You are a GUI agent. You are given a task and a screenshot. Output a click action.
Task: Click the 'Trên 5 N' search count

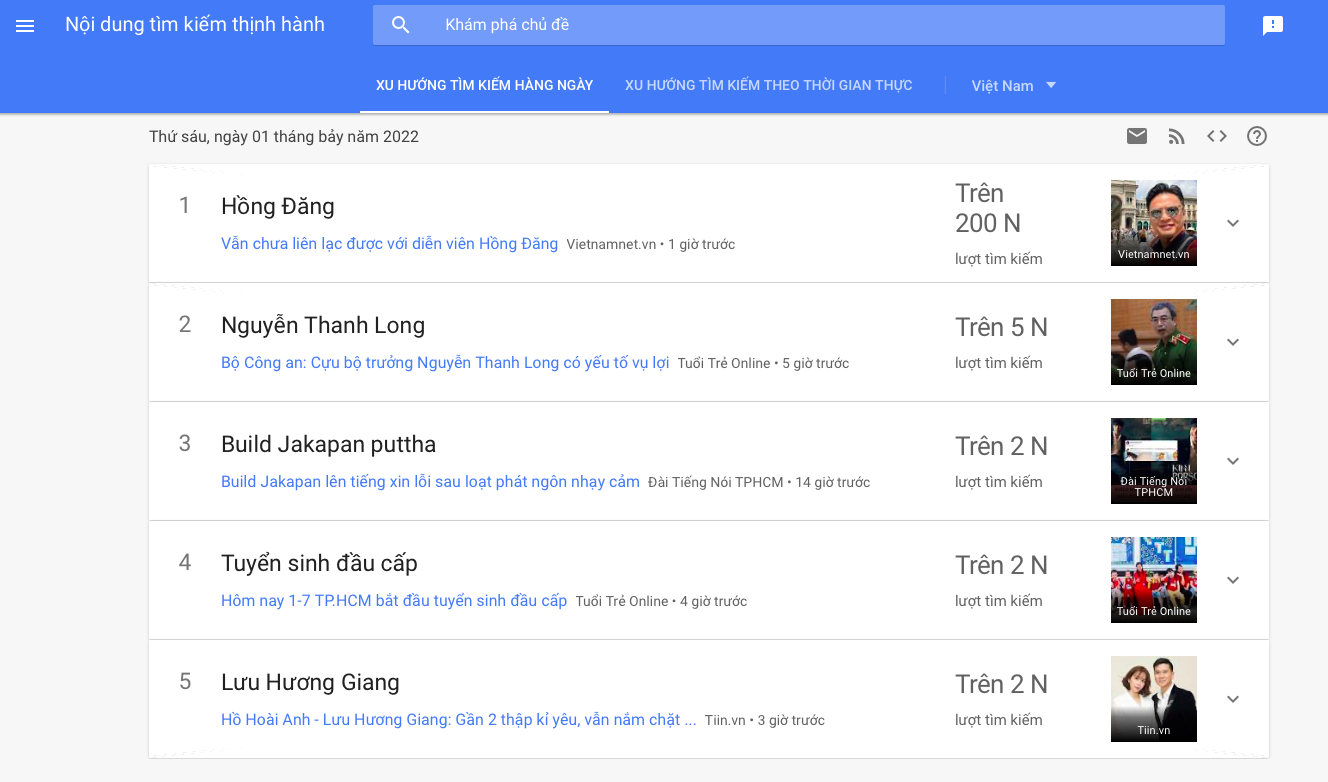click(1001, 327)
